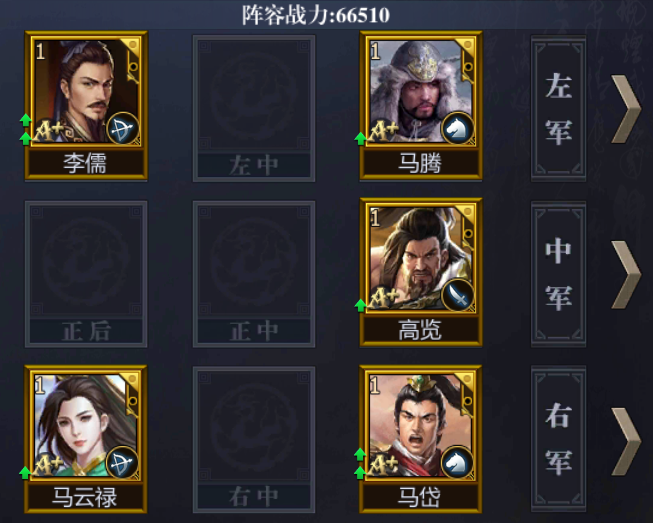Click the cavalry horse icon on 马岱's card

tap(457, 463)
